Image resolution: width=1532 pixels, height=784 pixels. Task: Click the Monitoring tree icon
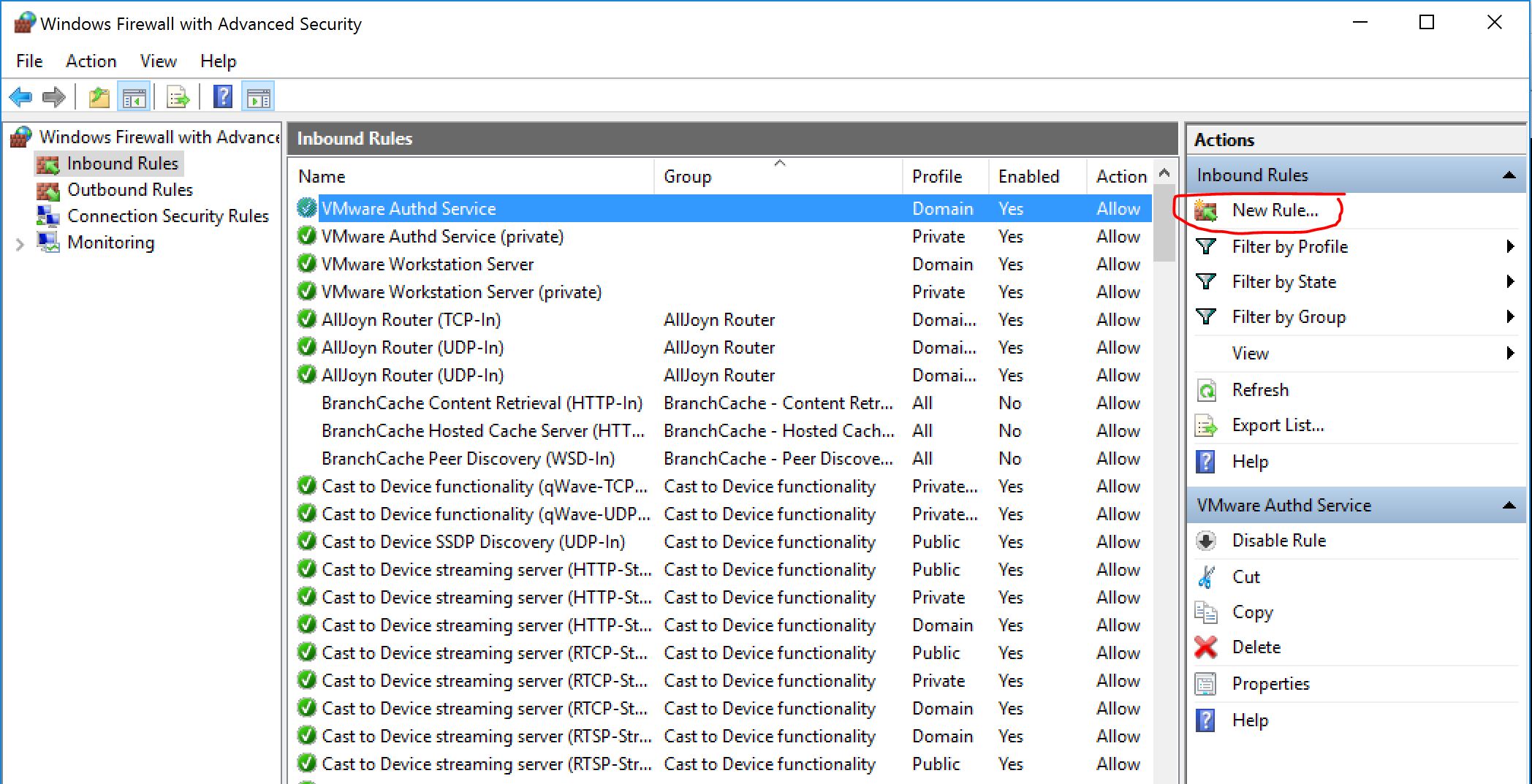[48, 243]
